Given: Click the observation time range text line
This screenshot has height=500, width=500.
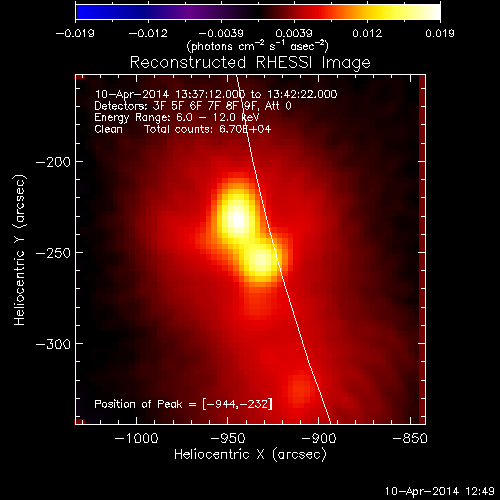Looking at the screenshot, I should click(216, 94).
